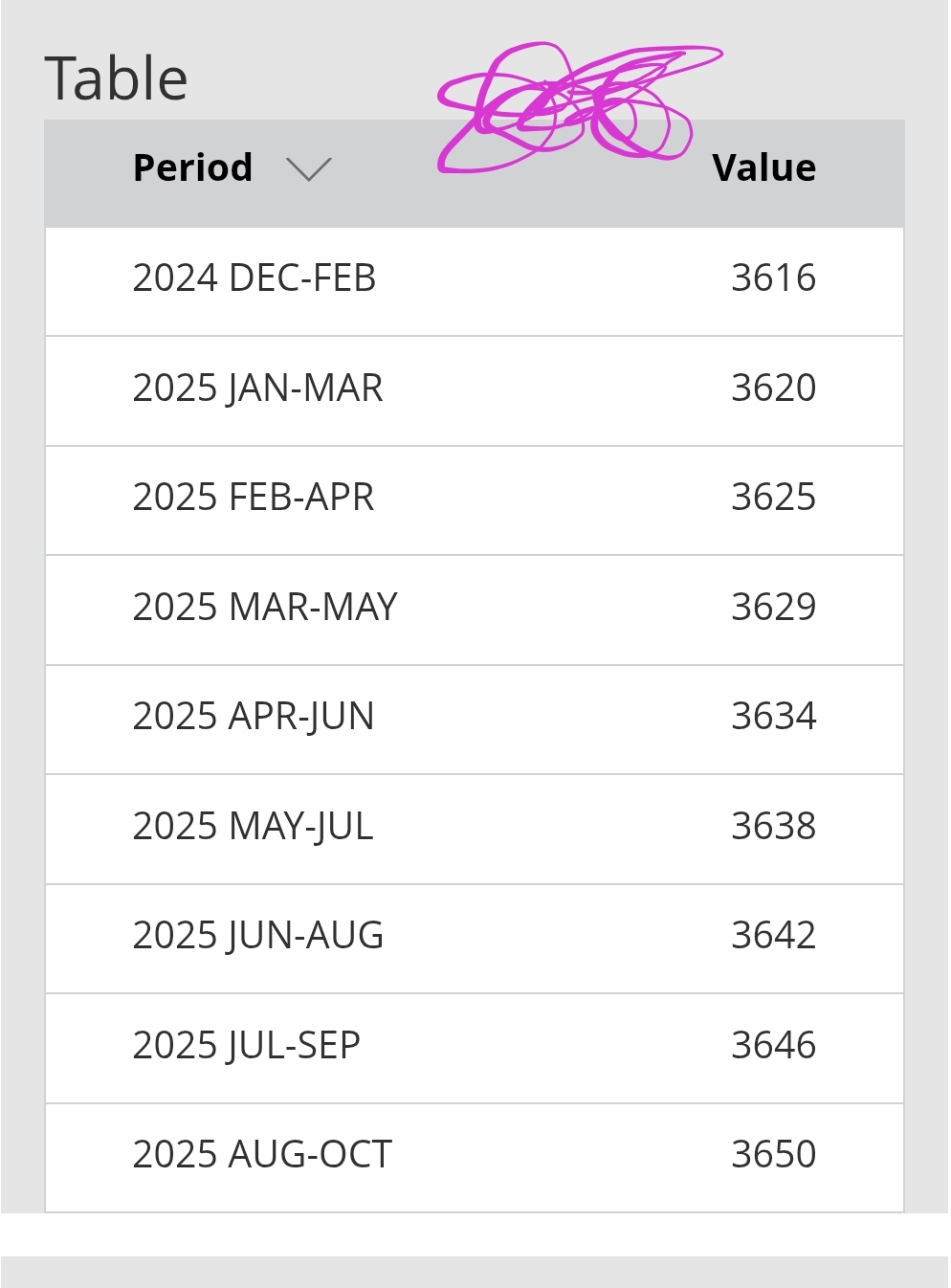Viewport: 951px width, 1288px height.
Task: Click the value 3629
Action: pyautogui.click(x=773, y=608)
